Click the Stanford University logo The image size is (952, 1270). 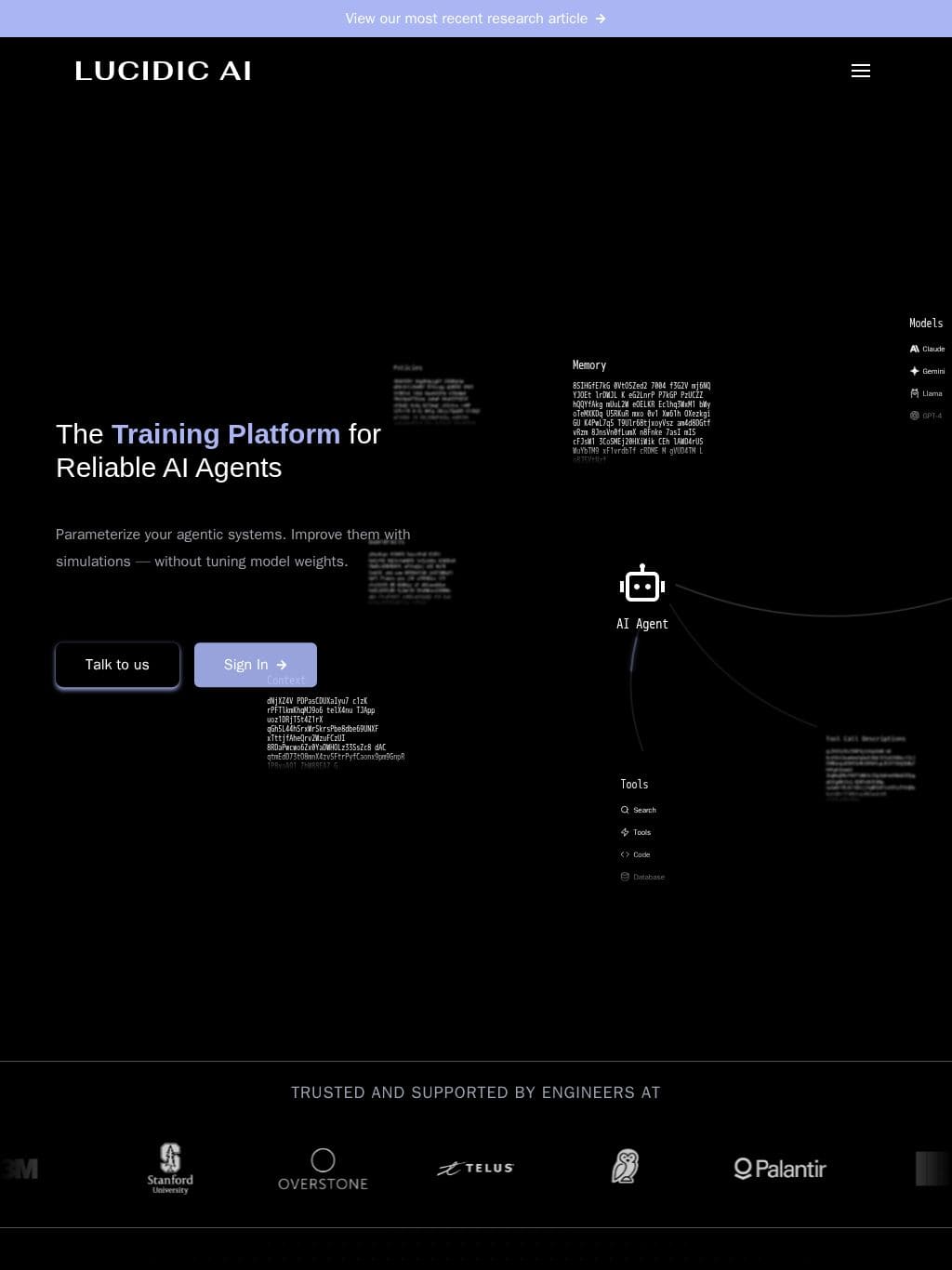pos(170,1168)
